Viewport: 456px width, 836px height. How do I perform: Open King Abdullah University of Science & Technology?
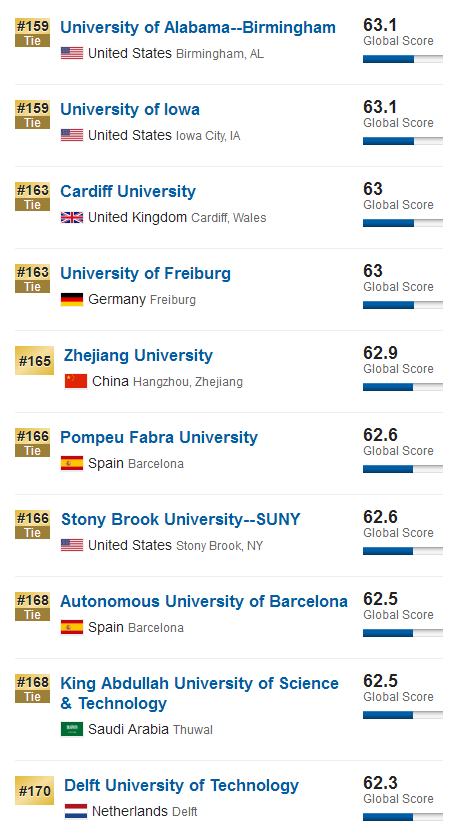click(199, 693)
